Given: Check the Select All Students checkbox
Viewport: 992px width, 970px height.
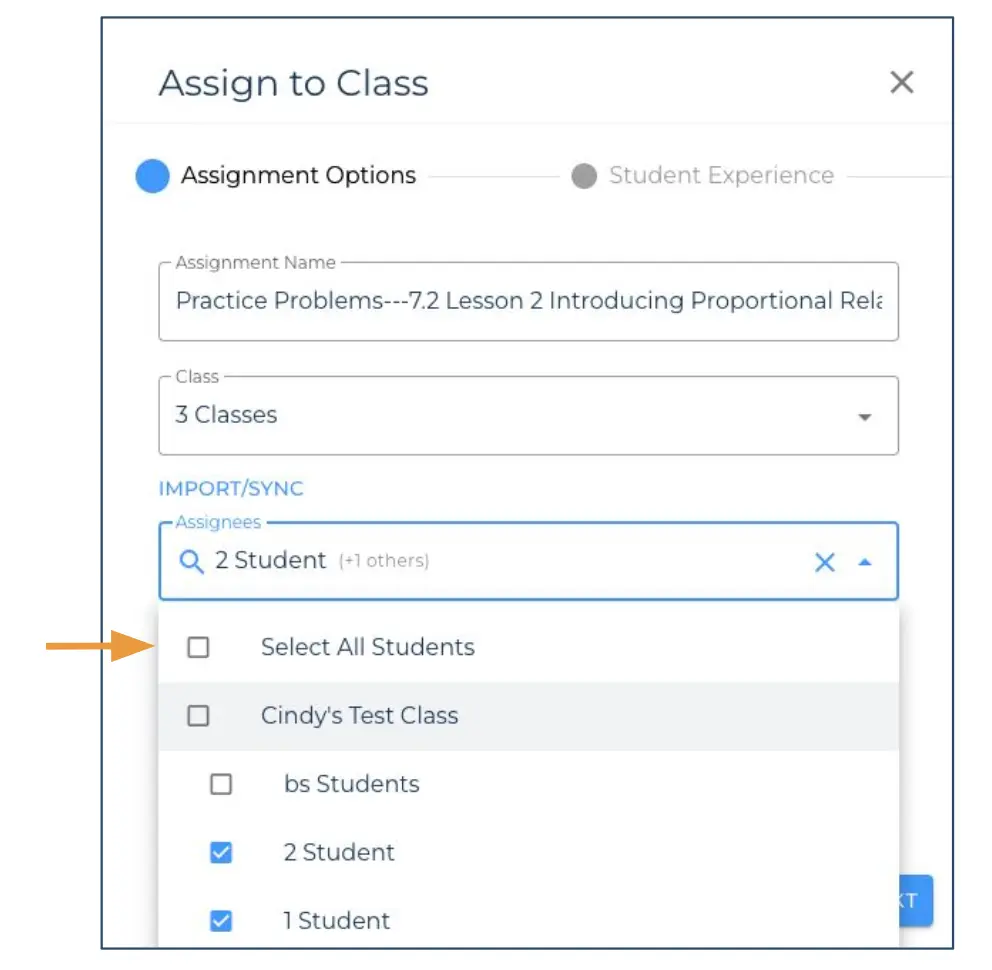Looking at the screenshot, I should (x=198, y=647).
